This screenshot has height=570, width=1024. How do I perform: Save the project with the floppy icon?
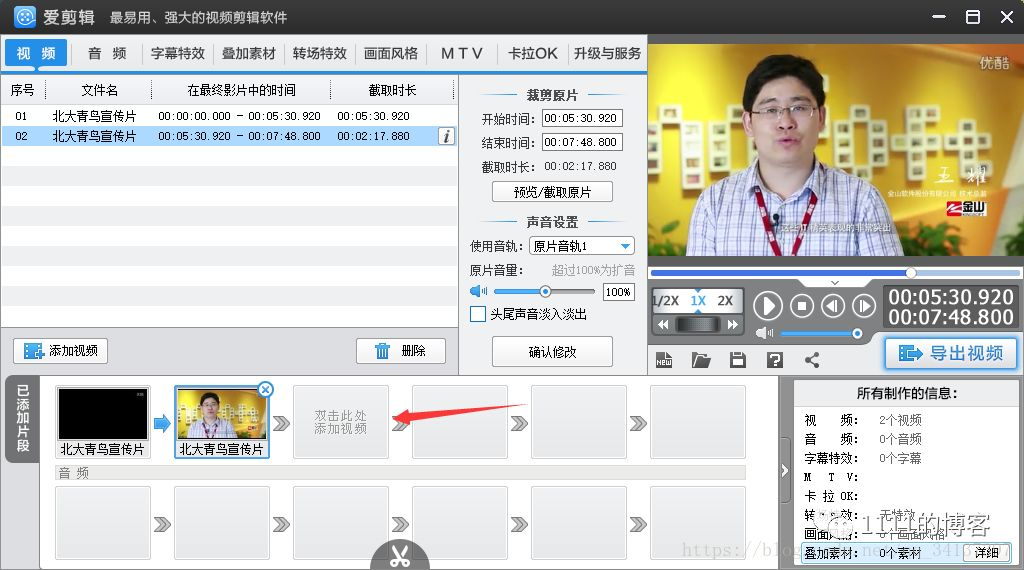tap(738, 360)
